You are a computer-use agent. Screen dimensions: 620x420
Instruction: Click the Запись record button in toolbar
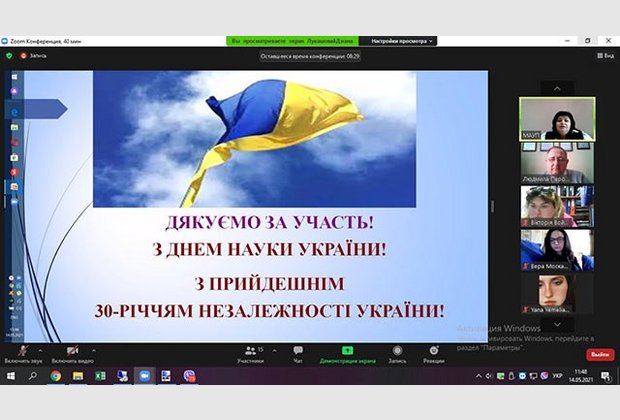pyautogui.click(x=397, y=353)
